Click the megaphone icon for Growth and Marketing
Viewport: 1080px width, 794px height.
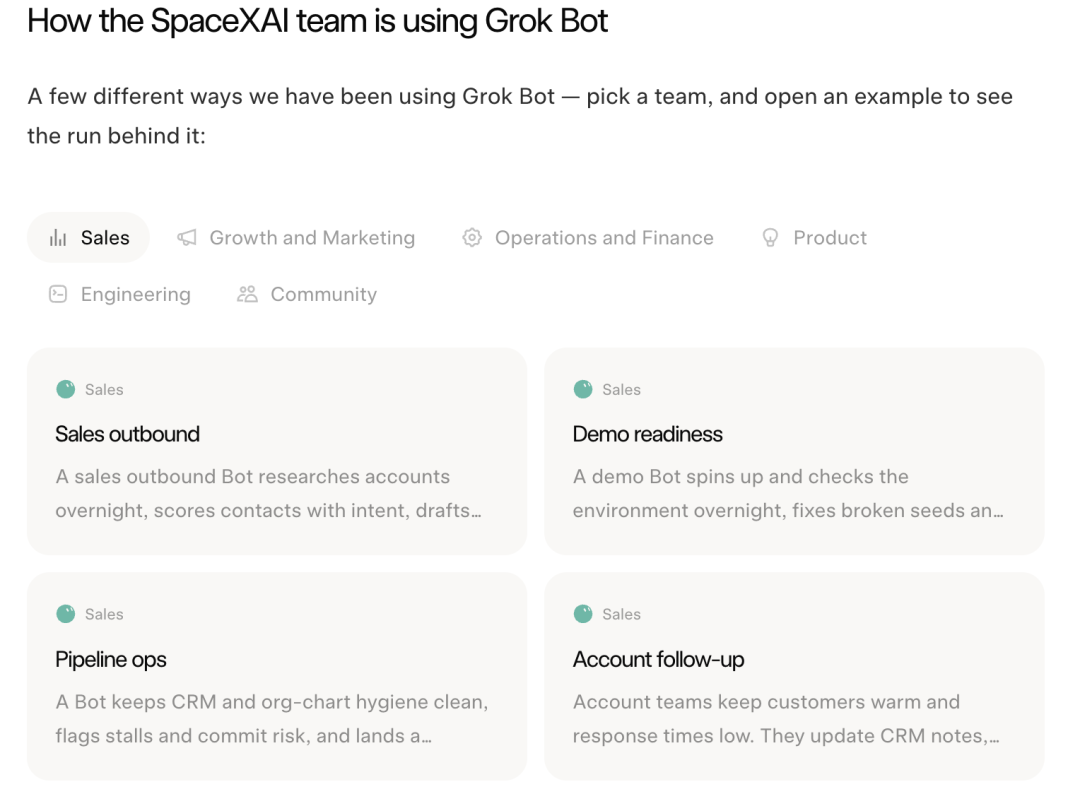(x=187, y=238)
